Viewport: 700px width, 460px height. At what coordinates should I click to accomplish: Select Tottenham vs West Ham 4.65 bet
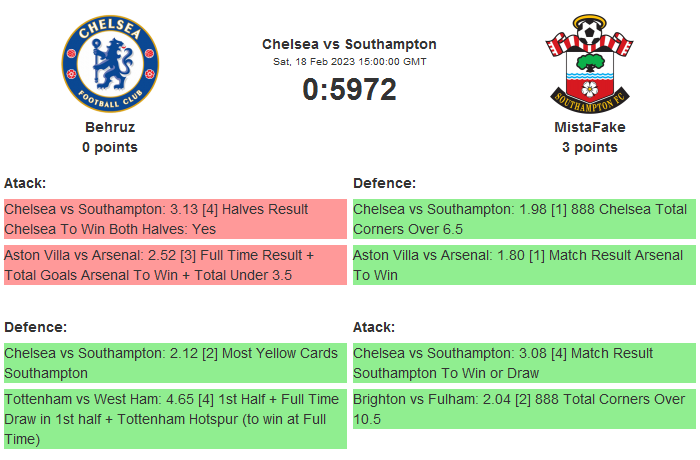pyautogui.click(x=175, y=418)
